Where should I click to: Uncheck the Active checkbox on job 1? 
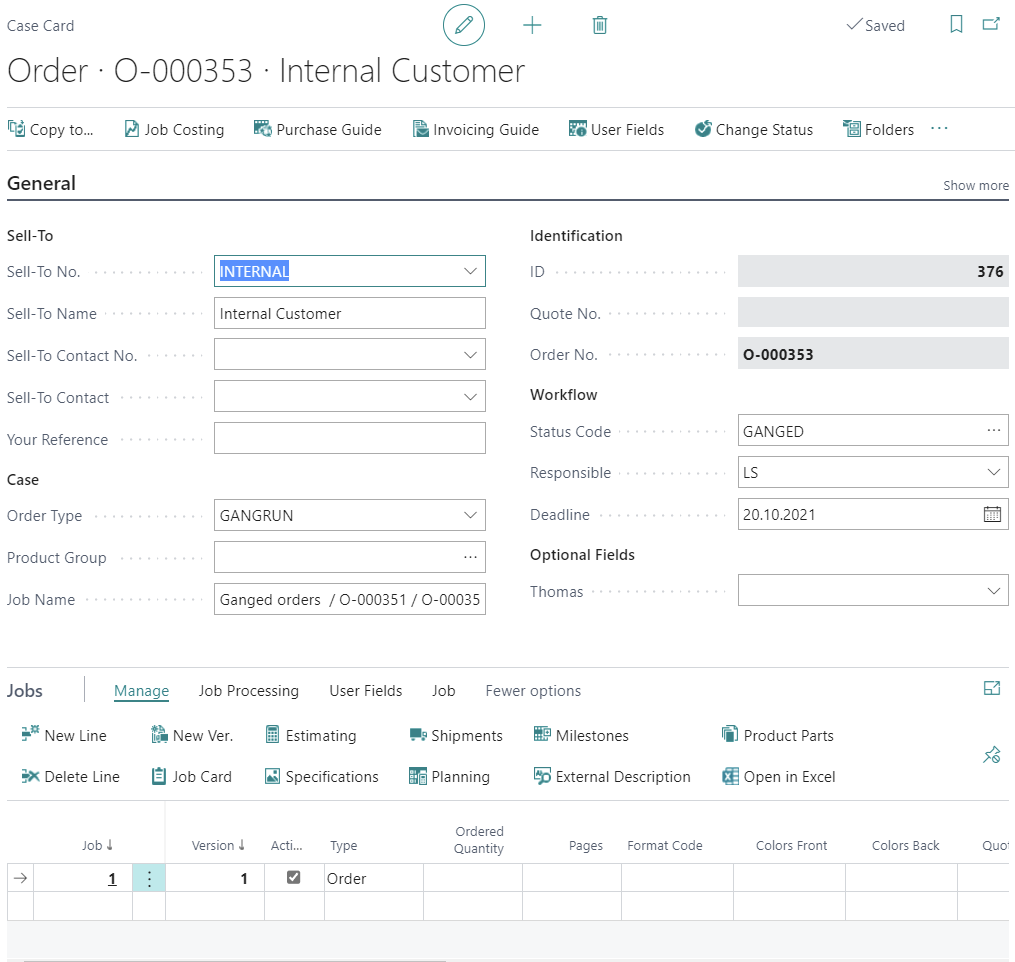[293, 878]
